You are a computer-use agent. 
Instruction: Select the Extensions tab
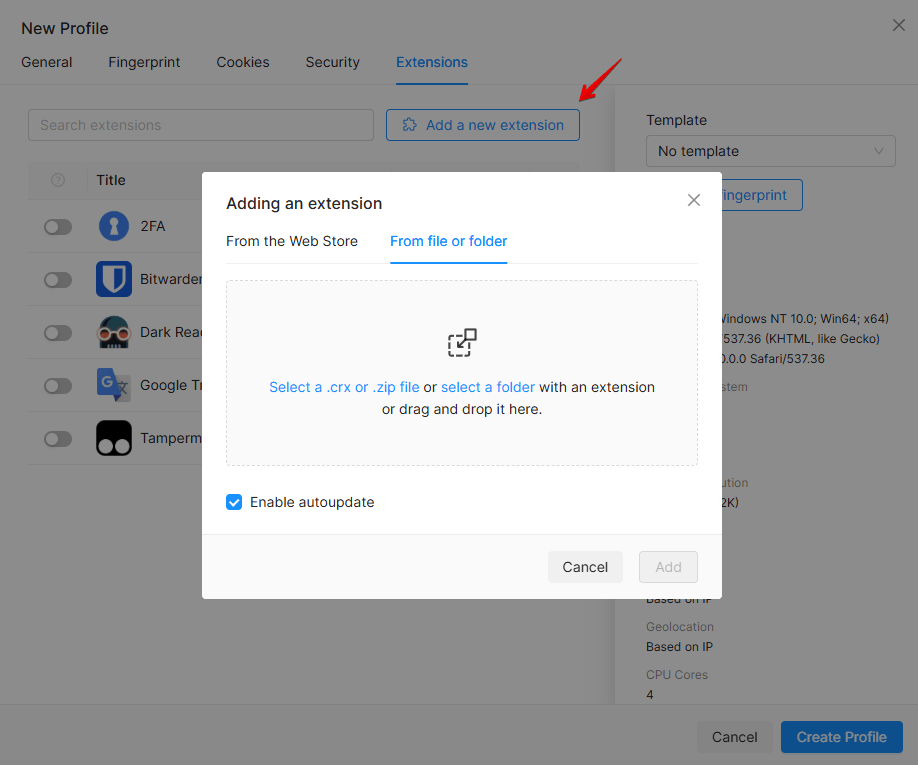click(x=432, y=62)
